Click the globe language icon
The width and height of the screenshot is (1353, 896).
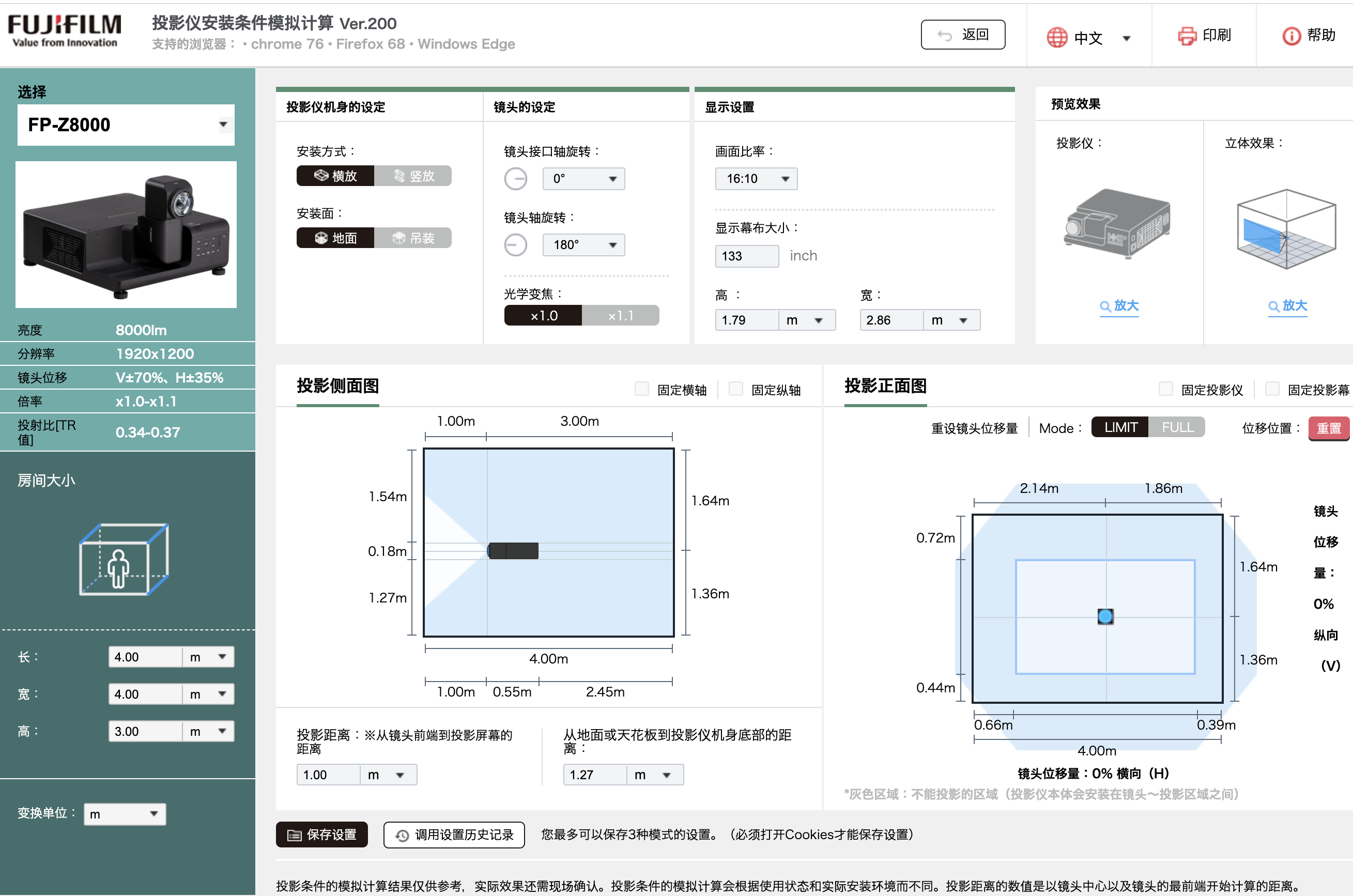point(1056,38)
